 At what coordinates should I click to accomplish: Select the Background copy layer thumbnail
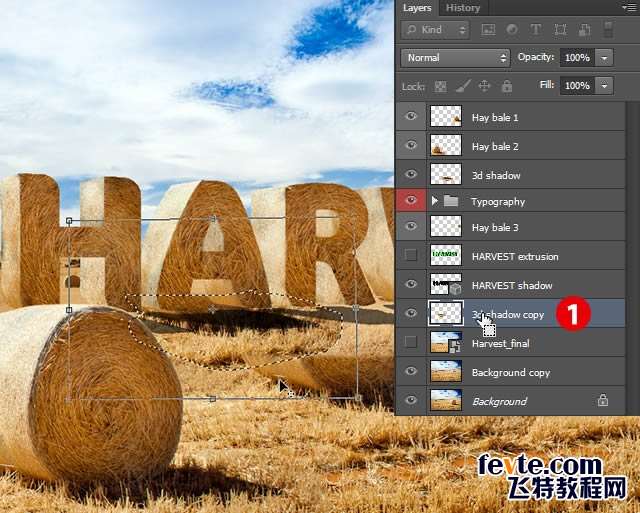[x=445, y=372]
